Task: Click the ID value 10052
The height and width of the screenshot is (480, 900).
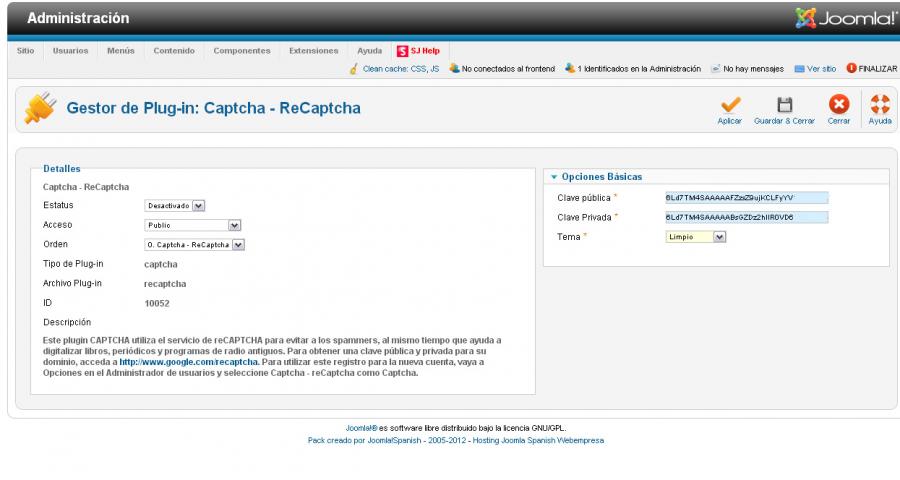Action: pos(157,303)
